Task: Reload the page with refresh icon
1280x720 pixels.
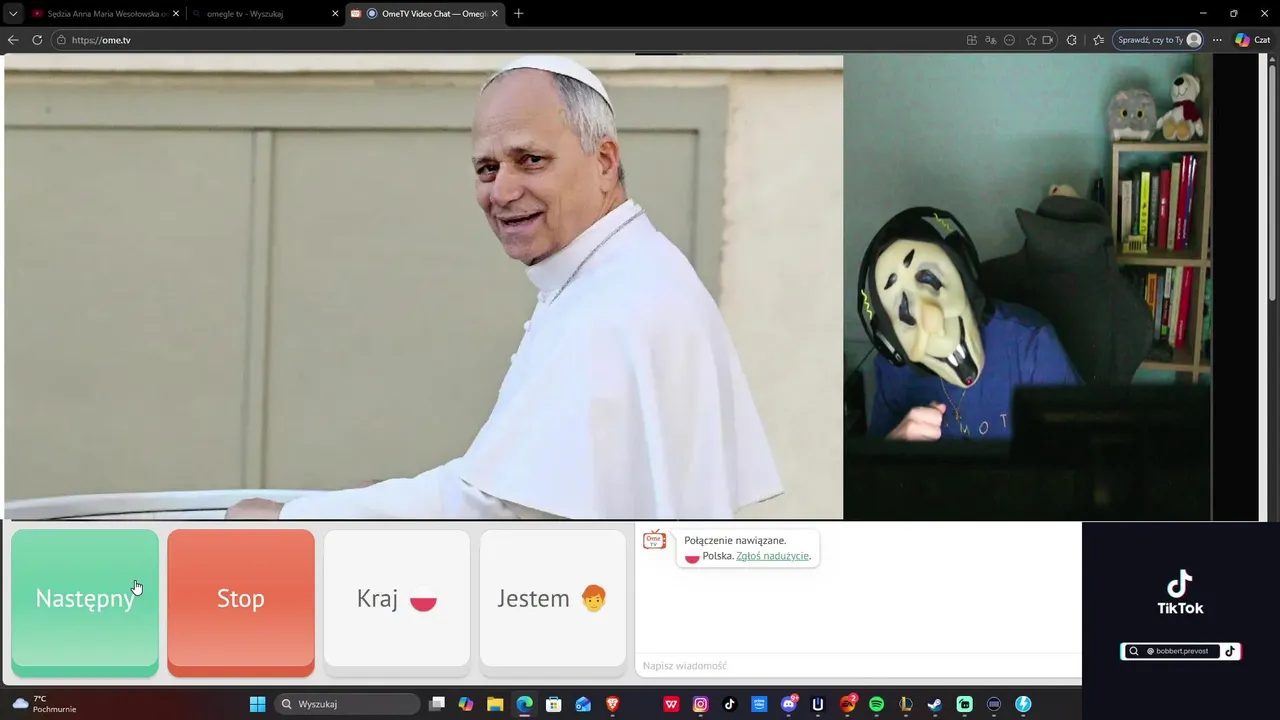Action: tap(37, 40)
